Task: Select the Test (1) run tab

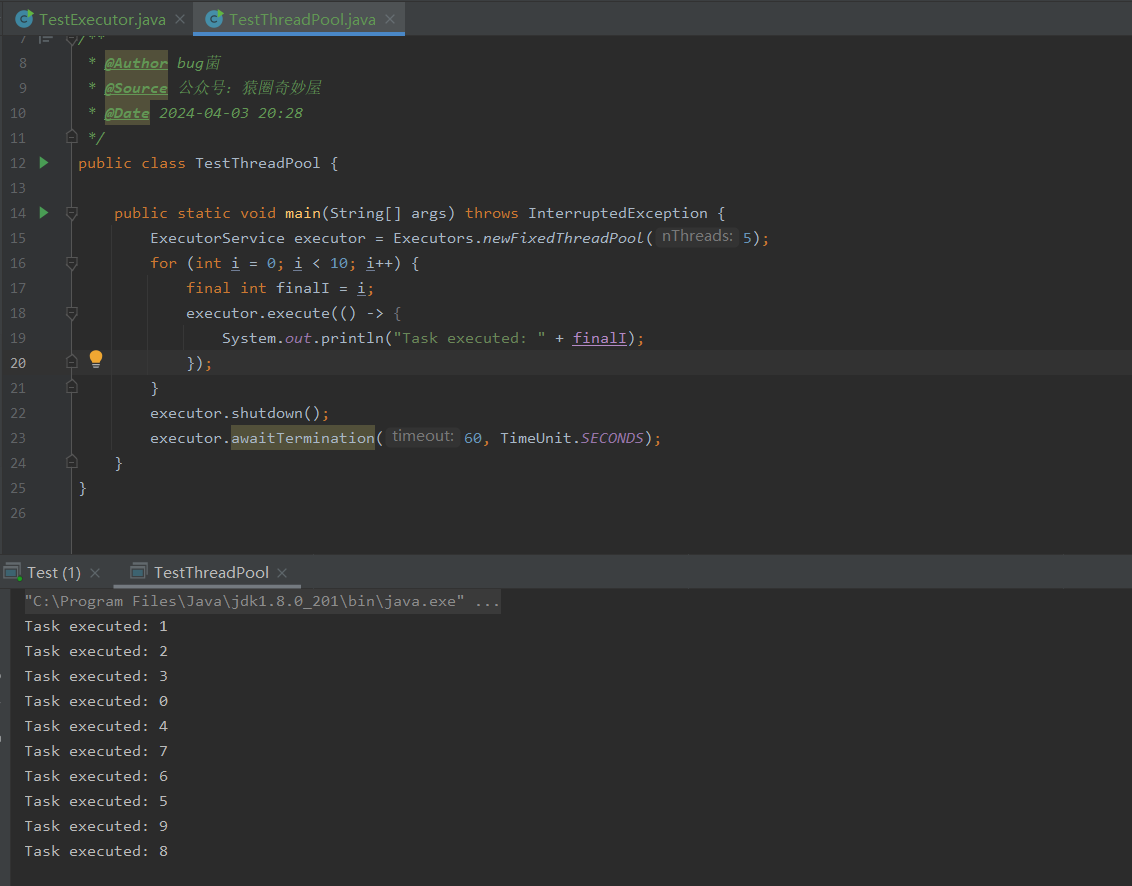Action: pyautogui.click(x=54, y=573)
